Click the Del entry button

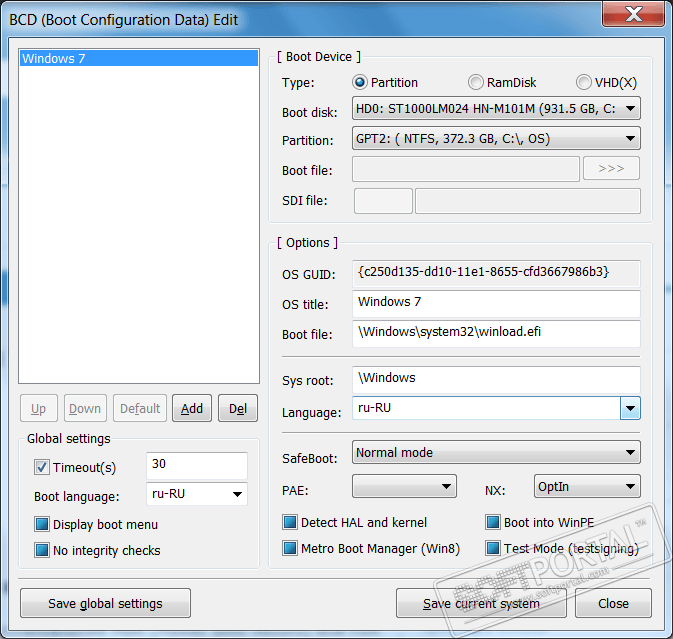pyautogui.click(x=238, y=408)
